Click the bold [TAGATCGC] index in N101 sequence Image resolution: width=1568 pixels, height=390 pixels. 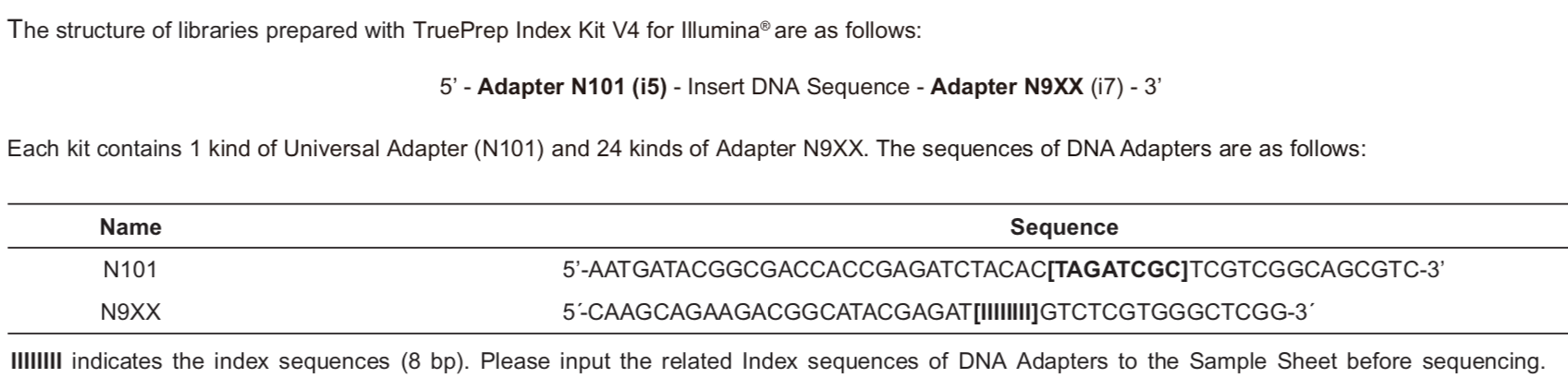pyautogui.click(x=1119, y=270)
